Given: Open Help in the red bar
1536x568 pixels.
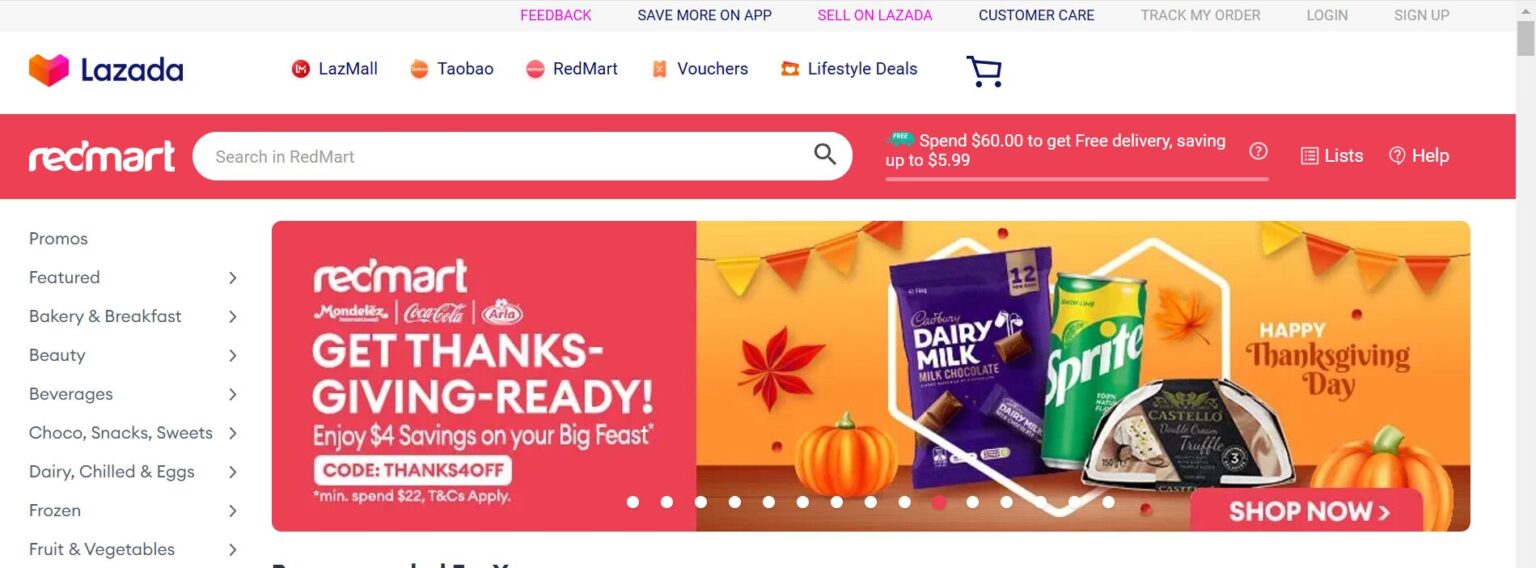Looking at the screenshot, I should (x=1419, y=156).
